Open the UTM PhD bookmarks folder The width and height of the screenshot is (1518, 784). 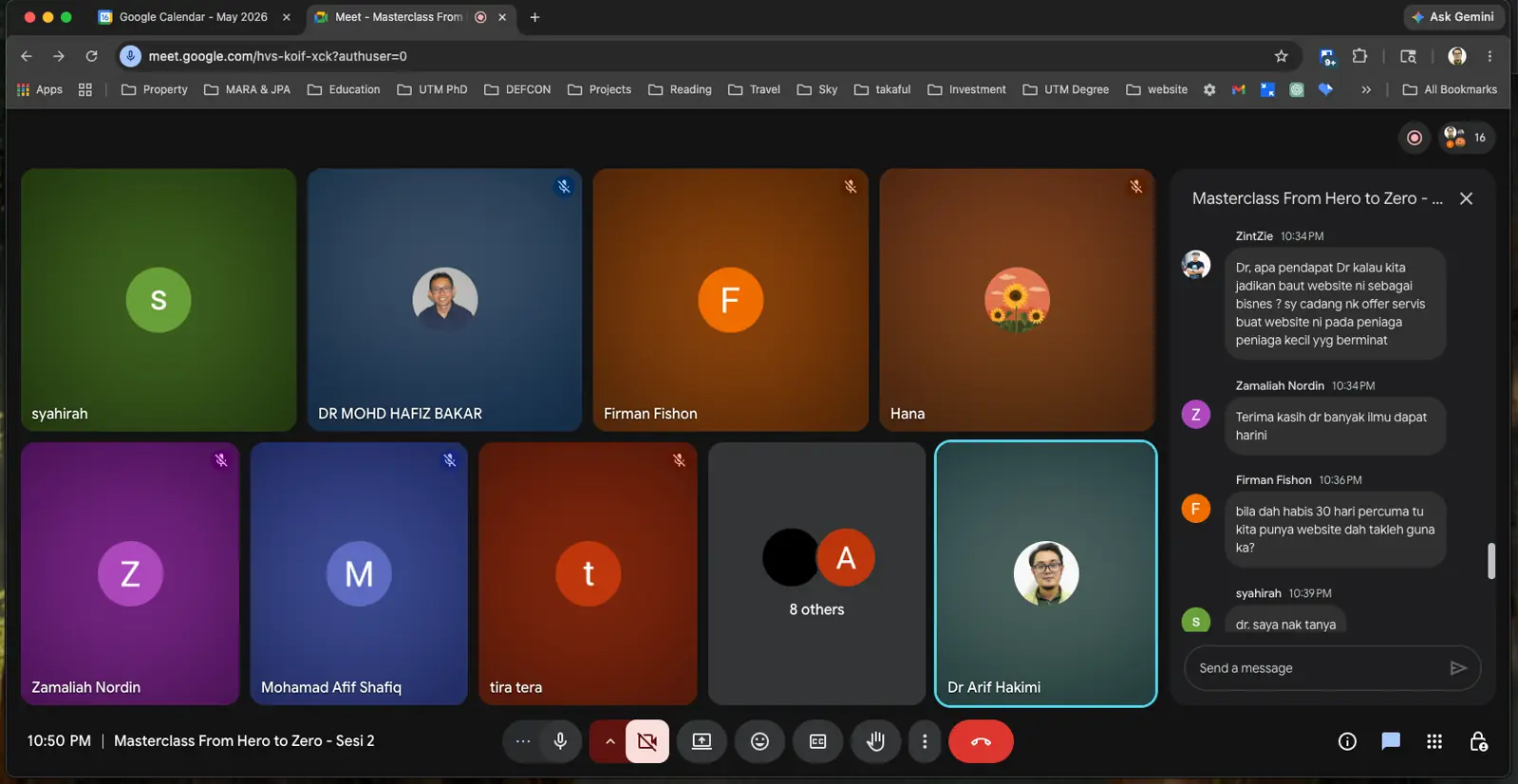tap(432, 89)
